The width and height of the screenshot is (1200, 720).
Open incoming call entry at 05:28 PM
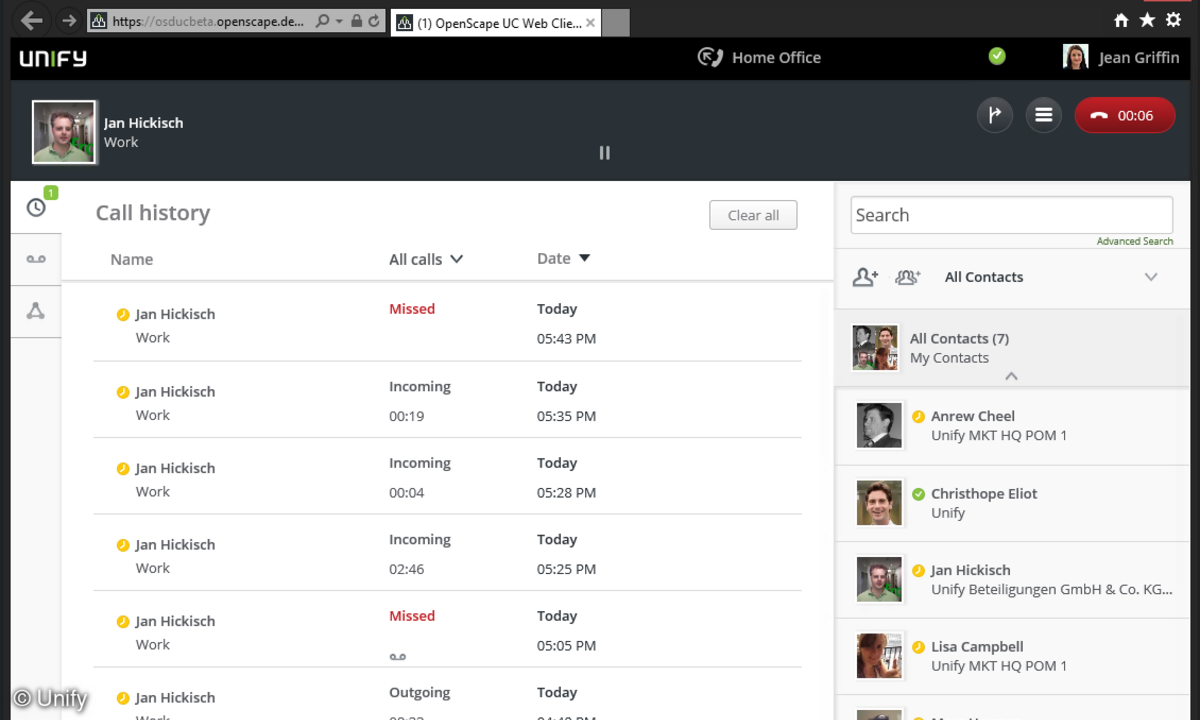point(447,476)
